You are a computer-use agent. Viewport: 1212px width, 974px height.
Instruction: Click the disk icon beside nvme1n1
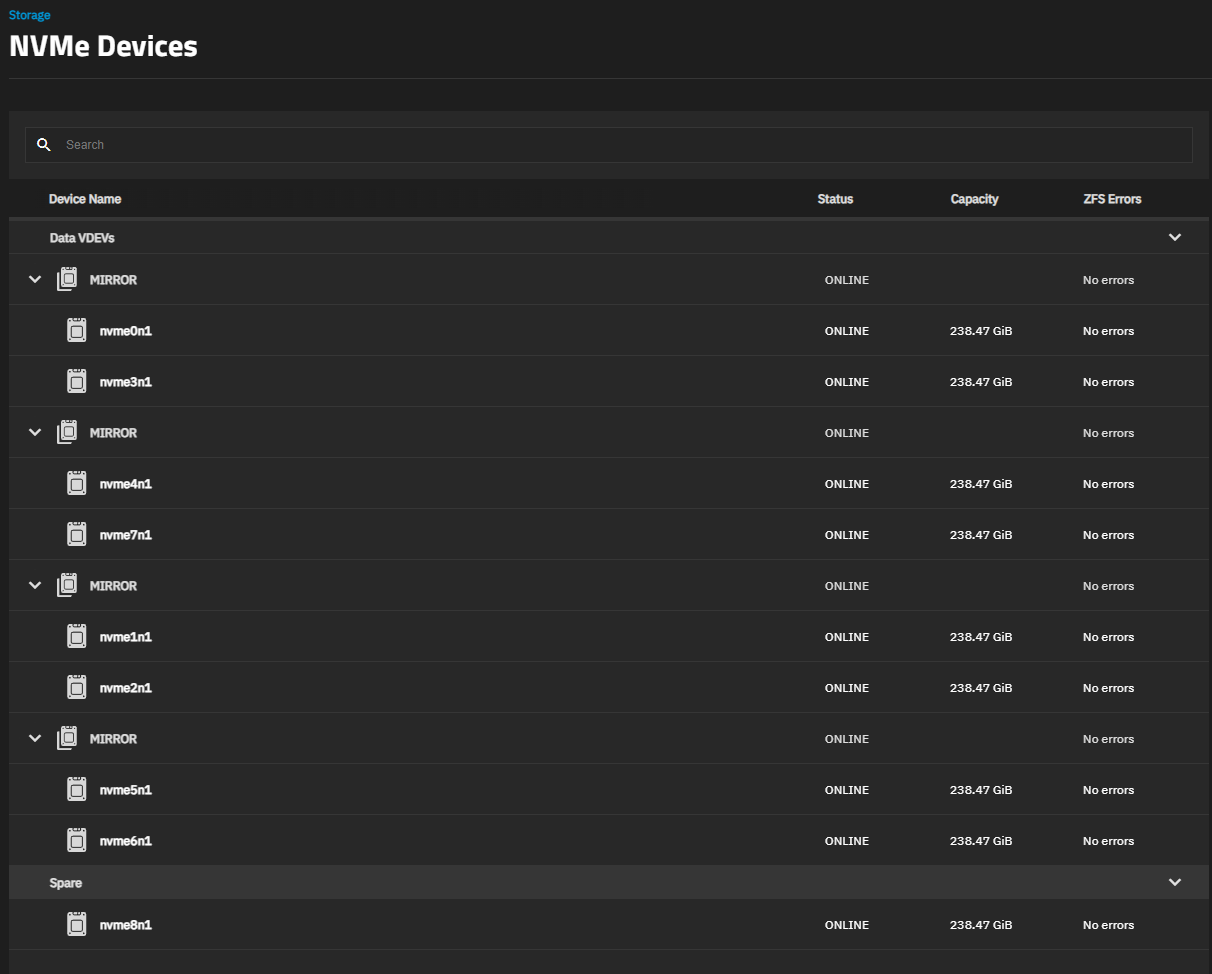77,636
